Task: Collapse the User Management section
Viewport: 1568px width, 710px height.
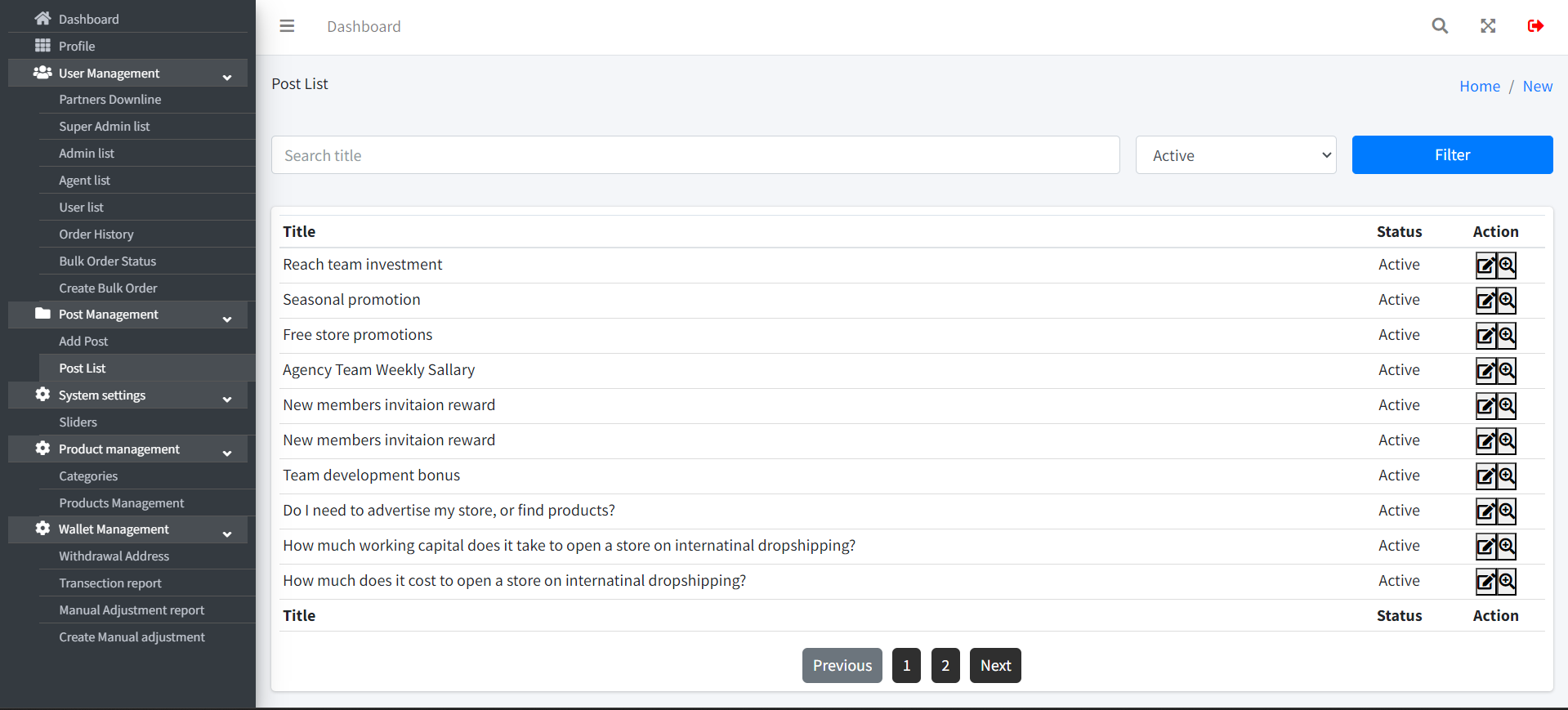Action: tap(227, 76)
